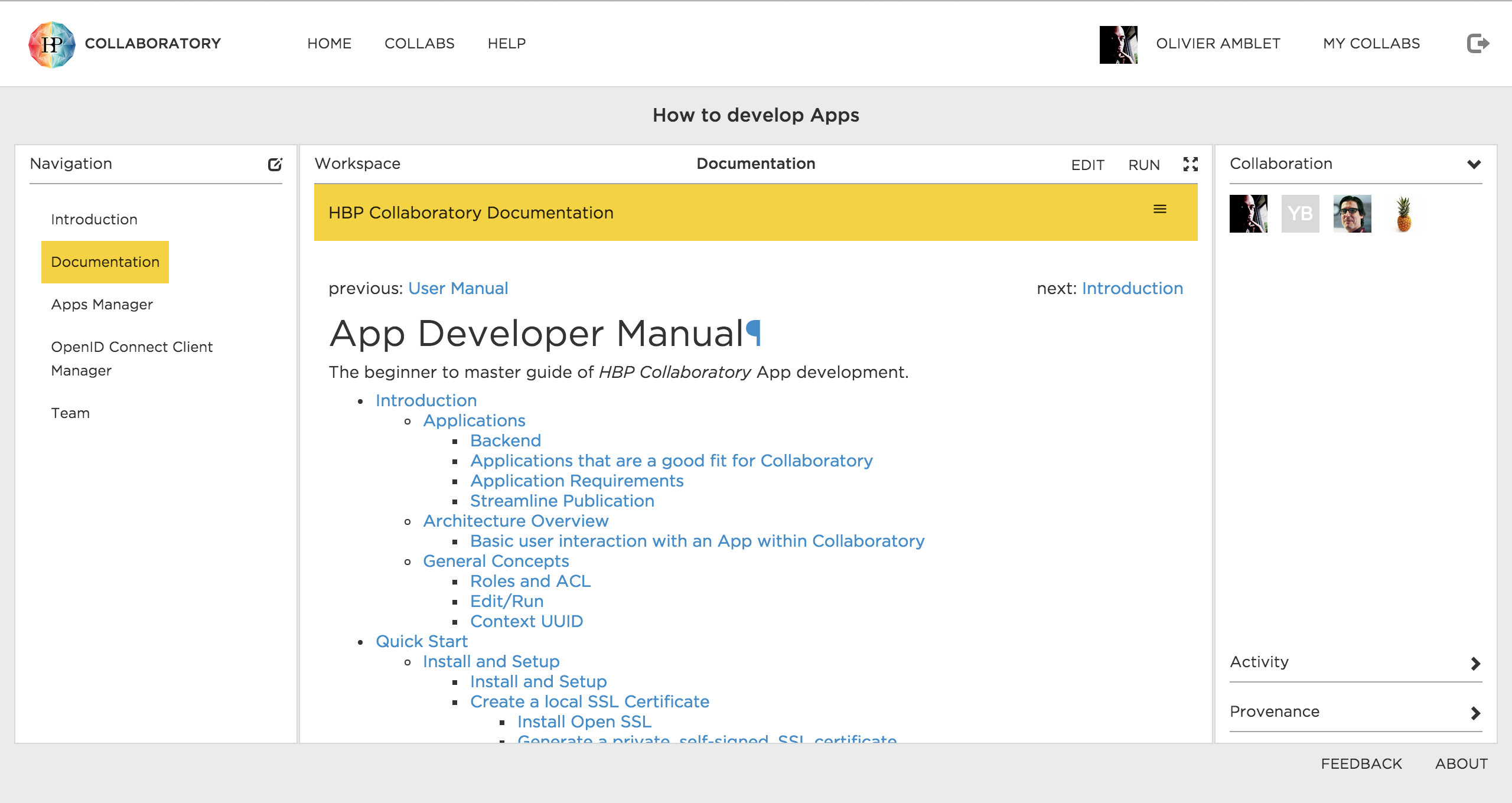The width and height of the screenshot is (1512, 803).
Task: Click the glasses-wearing member avatar
Action: (x=1352, y=214)
